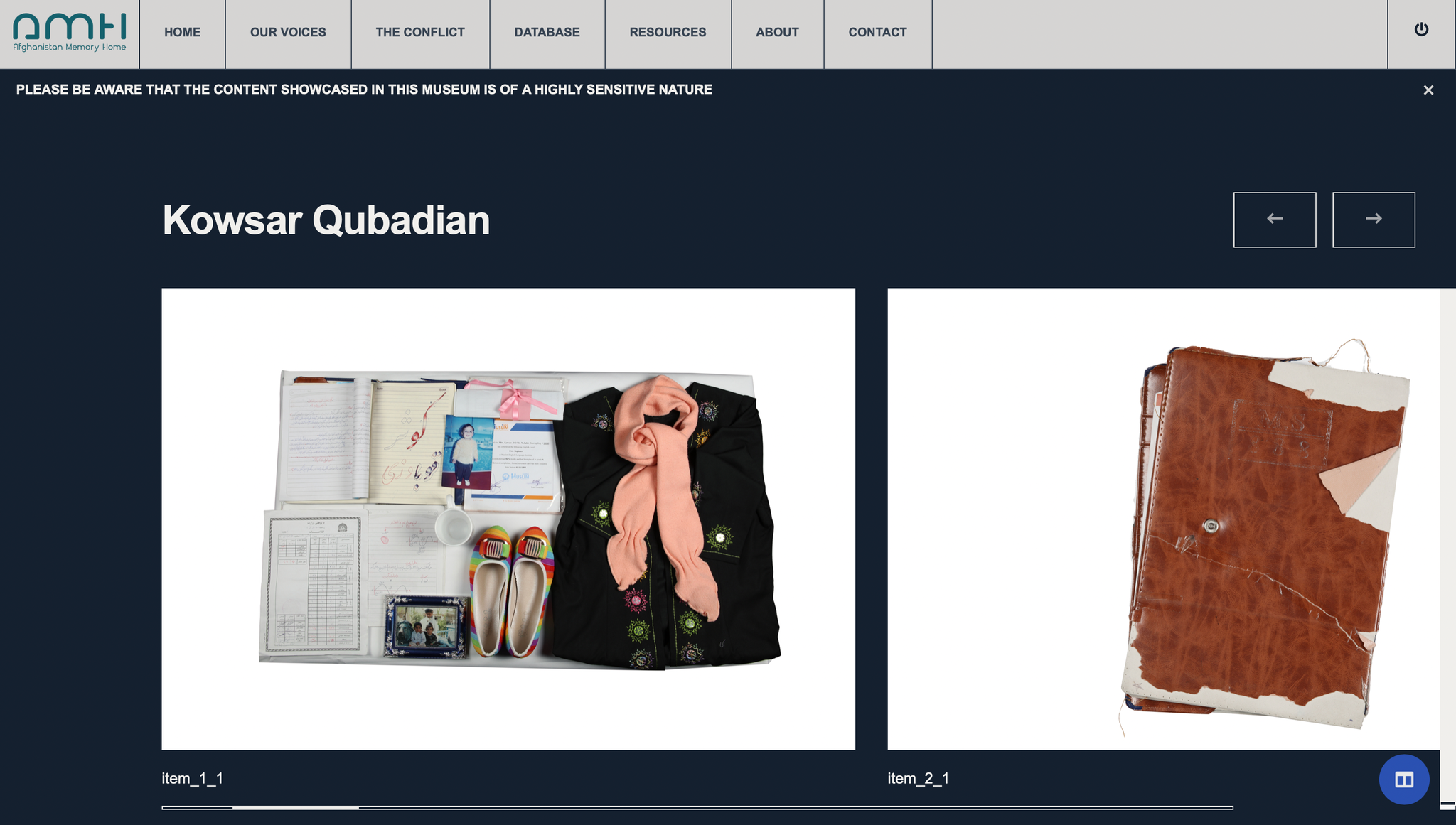Screen dimensions: 1456x825
Task: Navigate to OUR VOICES
Action: pos(288,33)
